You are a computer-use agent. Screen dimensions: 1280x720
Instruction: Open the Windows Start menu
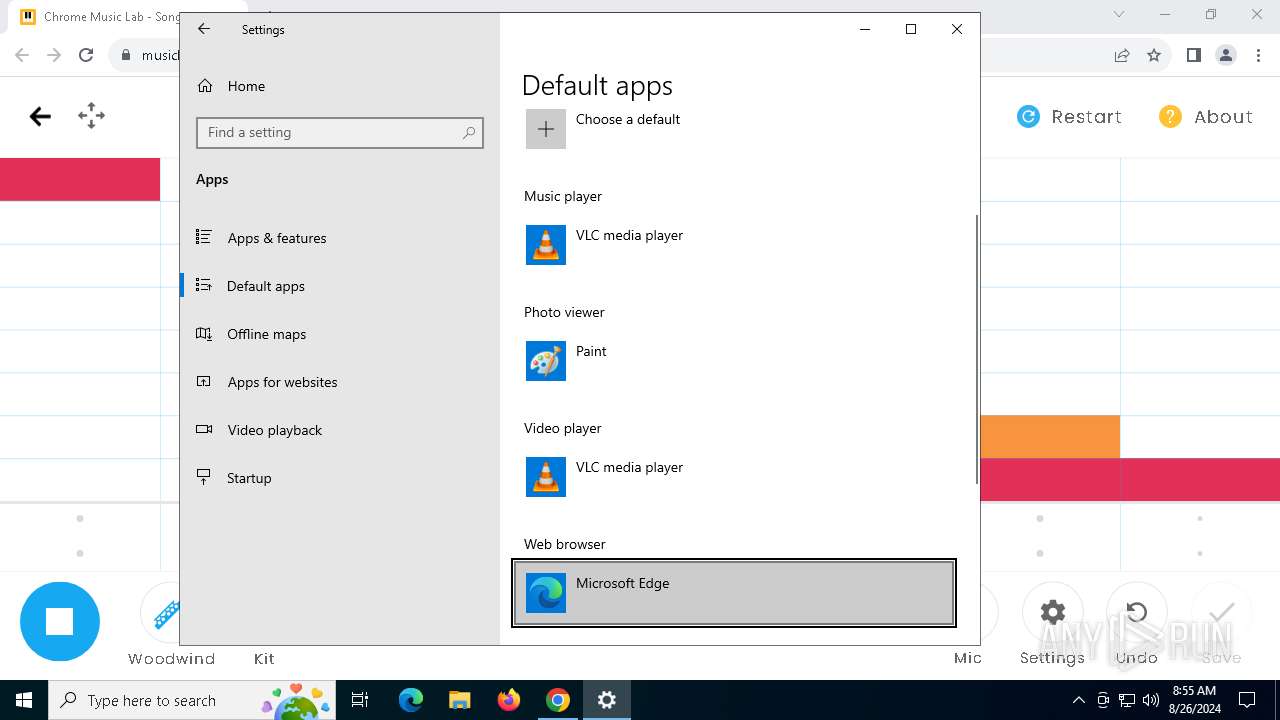tap(24, 700)
